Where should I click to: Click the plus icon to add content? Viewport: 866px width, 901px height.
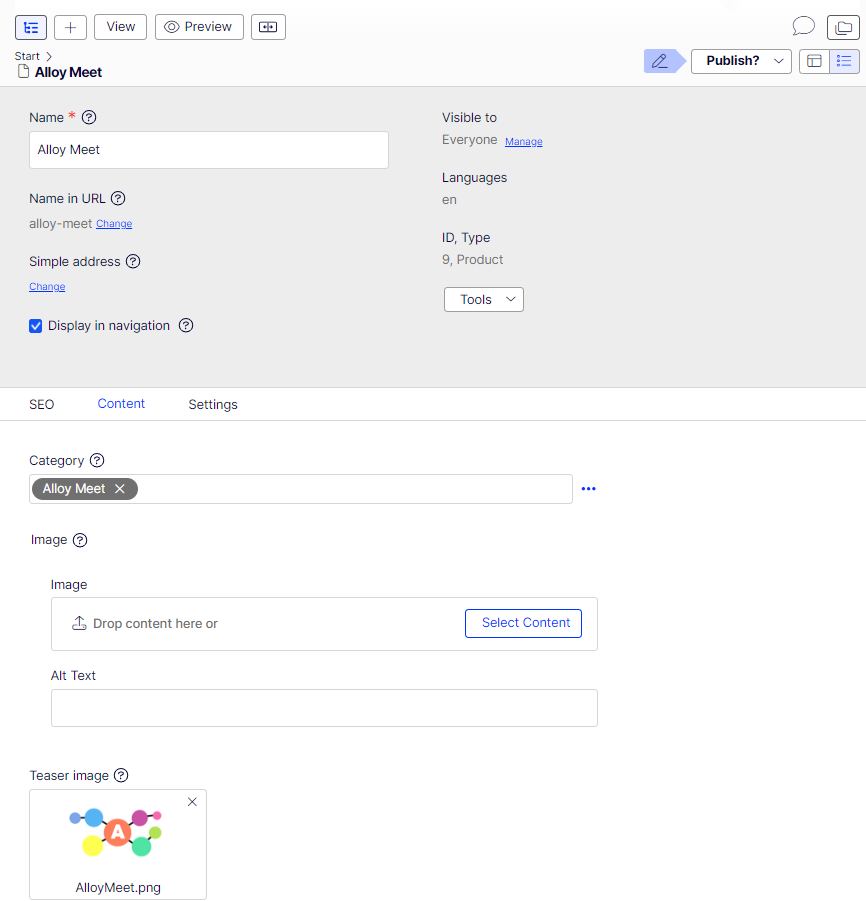point(70,27)
